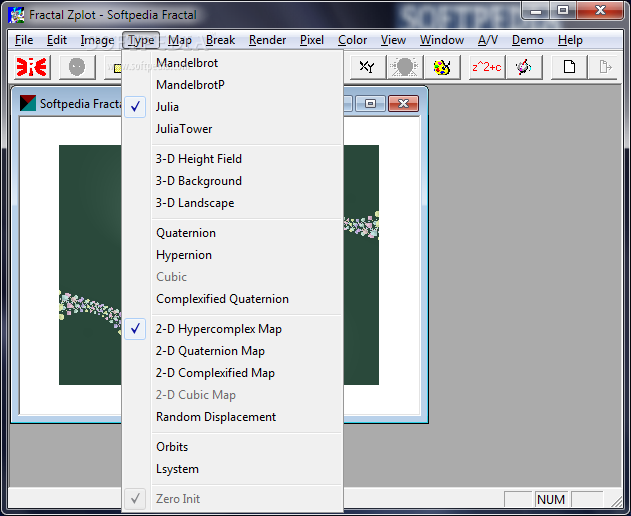
Task: Choose Mandelbrot from the Type menu
Action: 233,63
